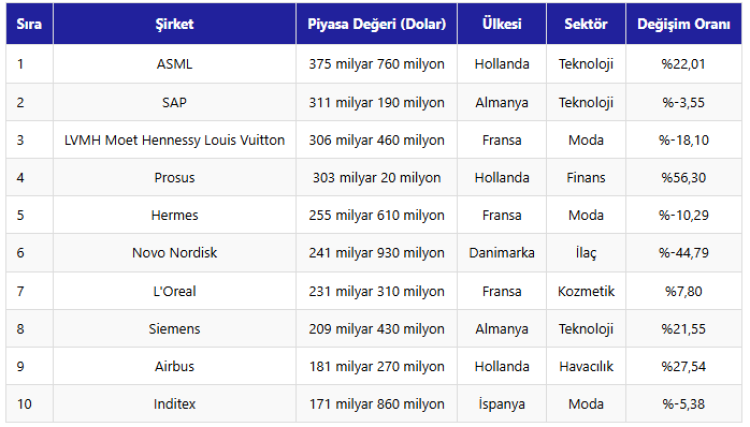
Task: Click the Piyasa Değeri (Dolar) header
Action: point(376,25)
